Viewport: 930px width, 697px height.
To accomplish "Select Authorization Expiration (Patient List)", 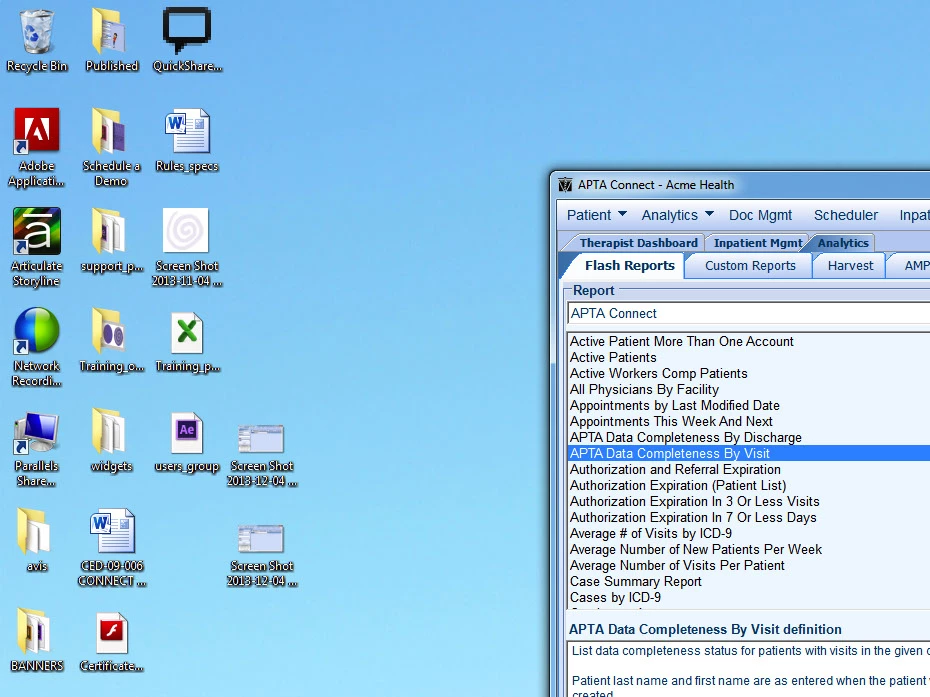I will pyautogui.click(x=749, y=486).
